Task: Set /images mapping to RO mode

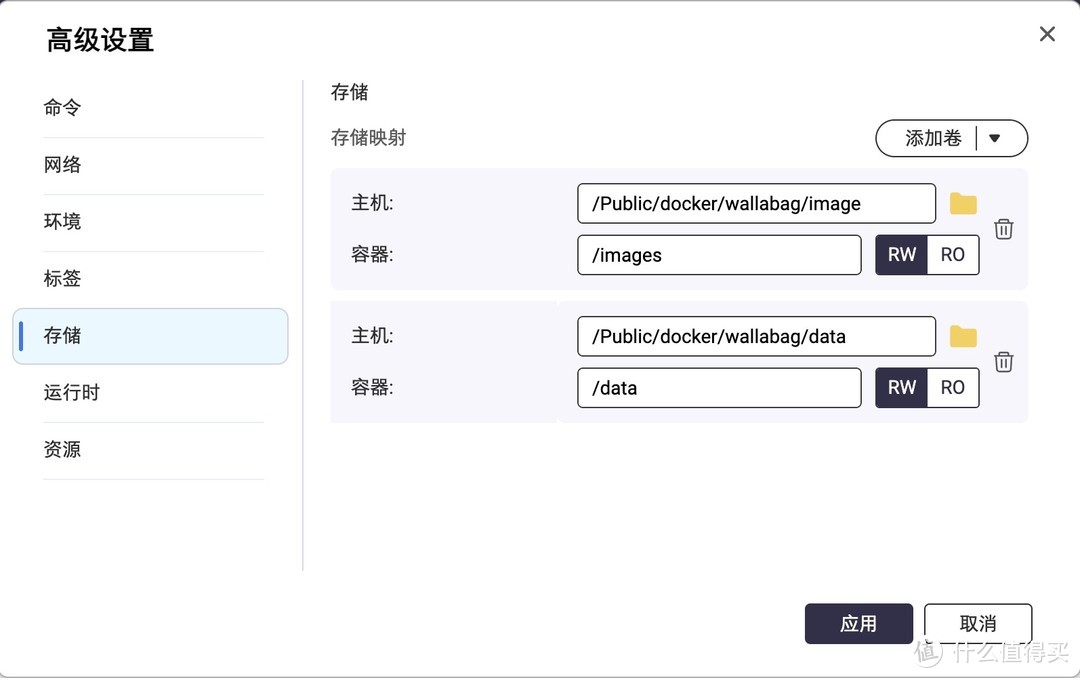Action: tap(953, 255)
